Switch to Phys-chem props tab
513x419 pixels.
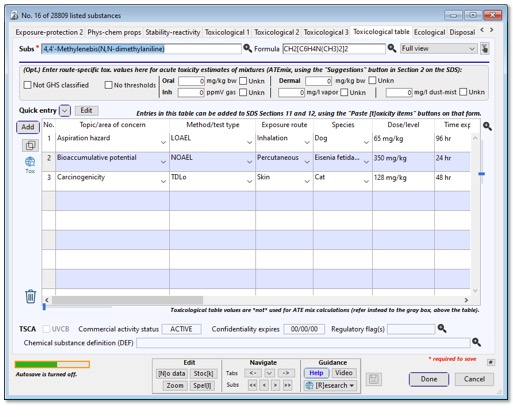pyautogui.click(x=114, y=32)
